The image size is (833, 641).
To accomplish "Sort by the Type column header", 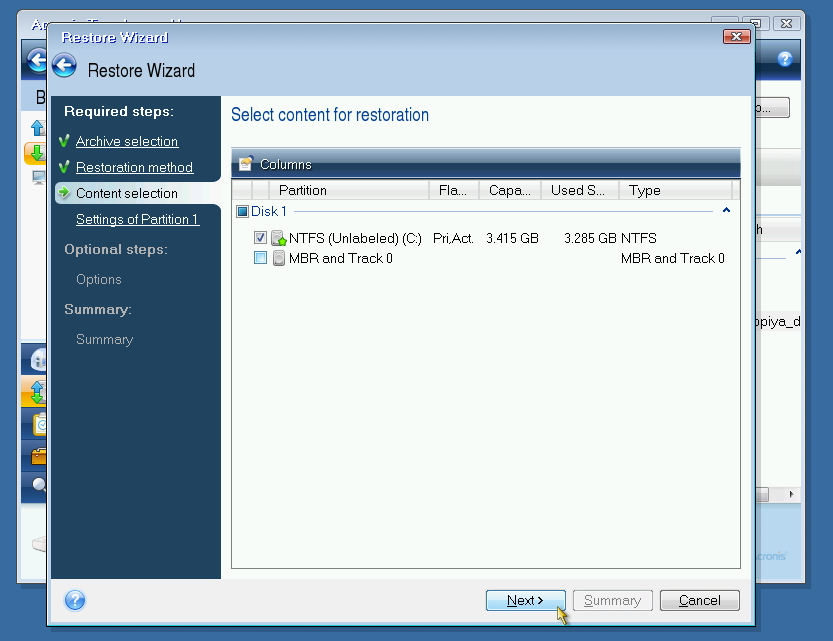I will click(x=645, y=190).
